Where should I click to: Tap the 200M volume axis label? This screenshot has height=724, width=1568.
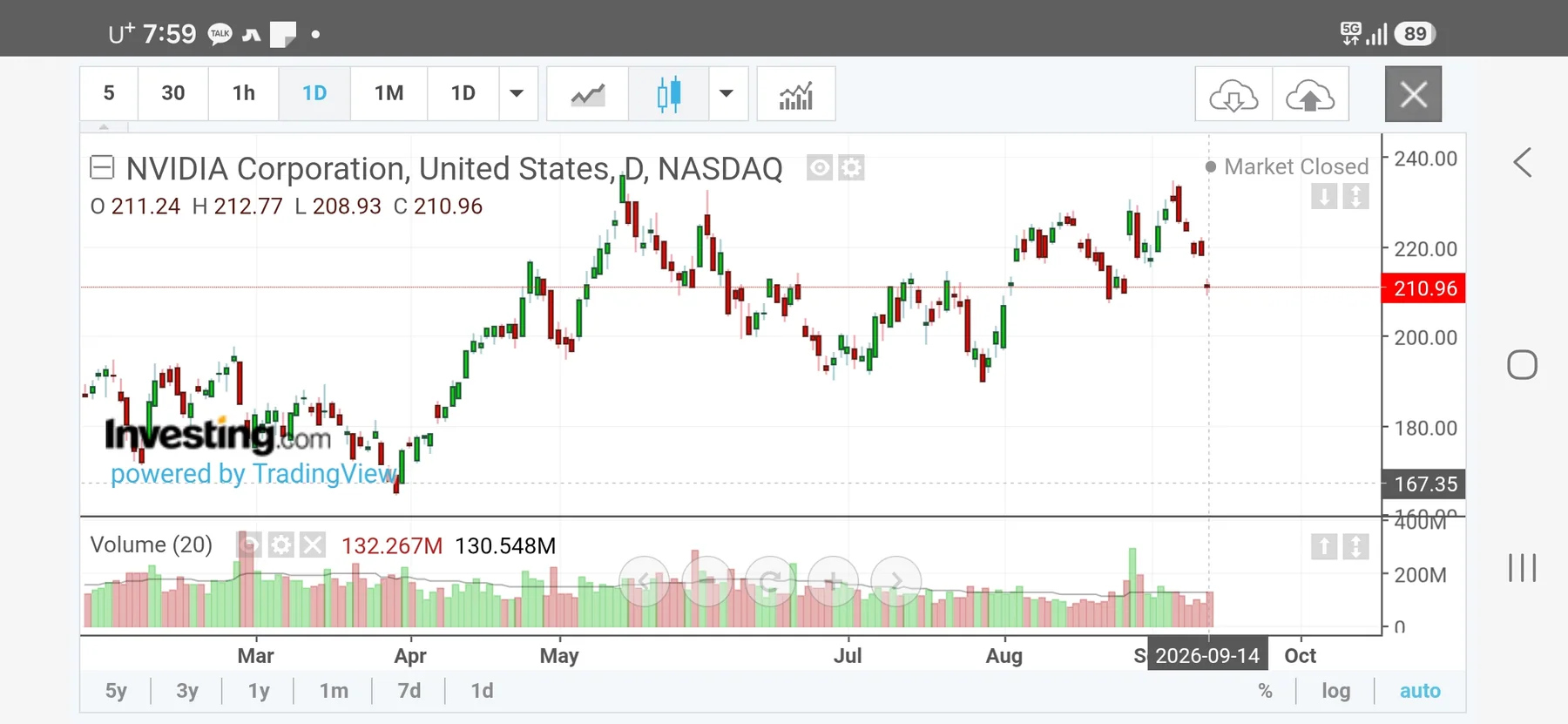1420,575
